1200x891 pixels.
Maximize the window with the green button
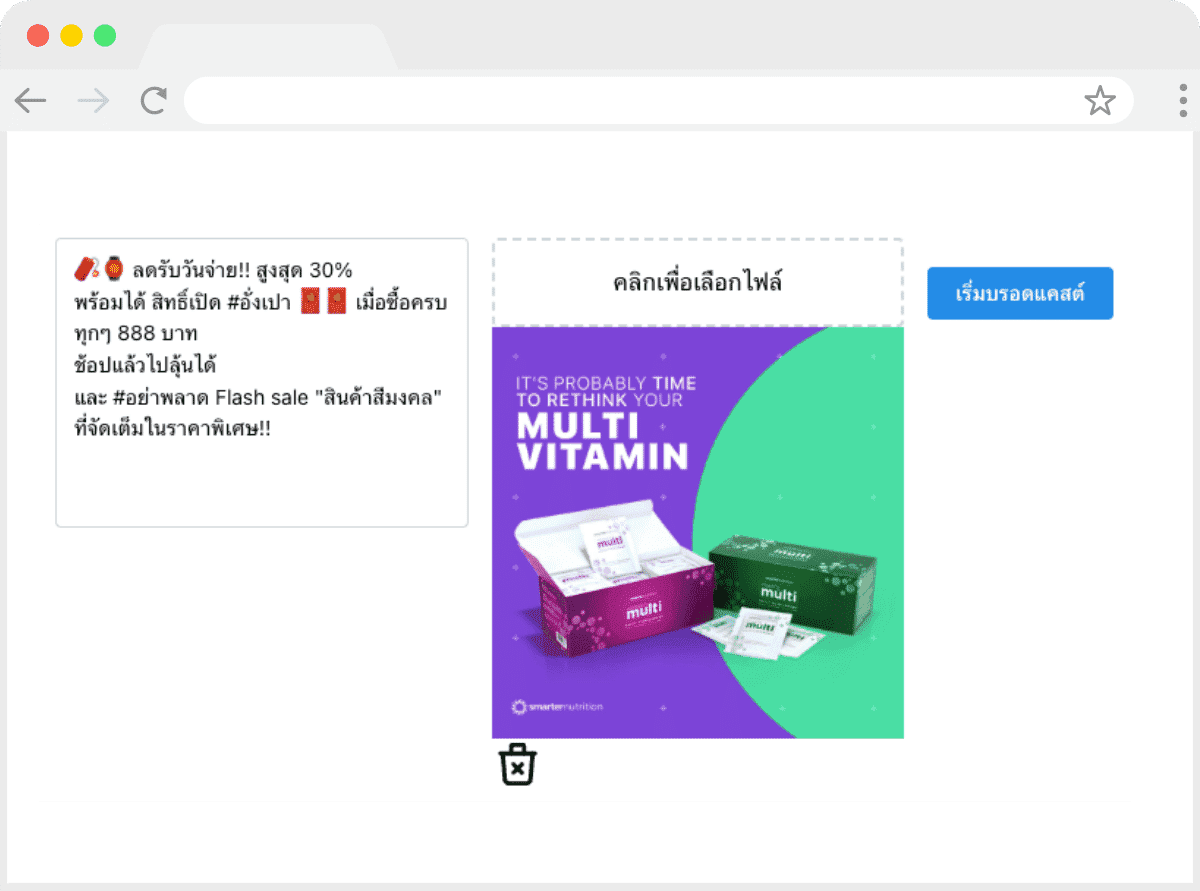pyautogui.click(x=105, y=36)
